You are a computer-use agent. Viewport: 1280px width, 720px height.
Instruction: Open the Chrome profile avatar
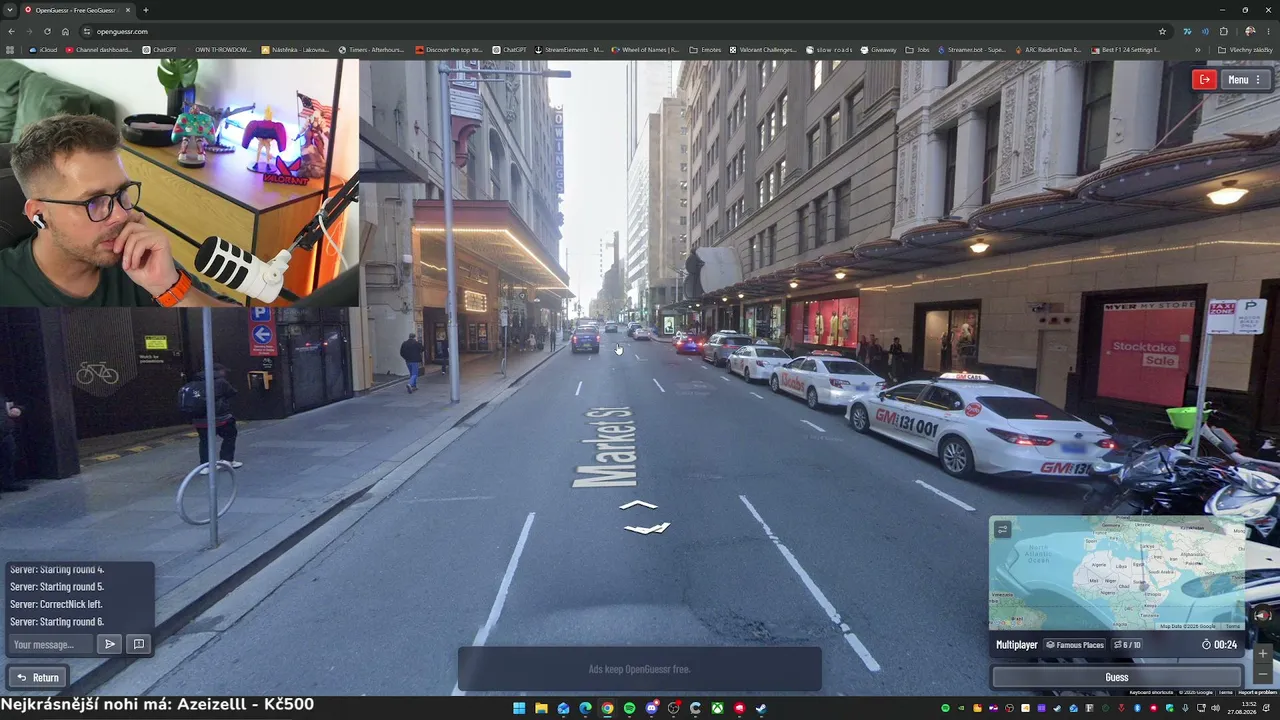pyautogui.click(x=1250, y=31)
